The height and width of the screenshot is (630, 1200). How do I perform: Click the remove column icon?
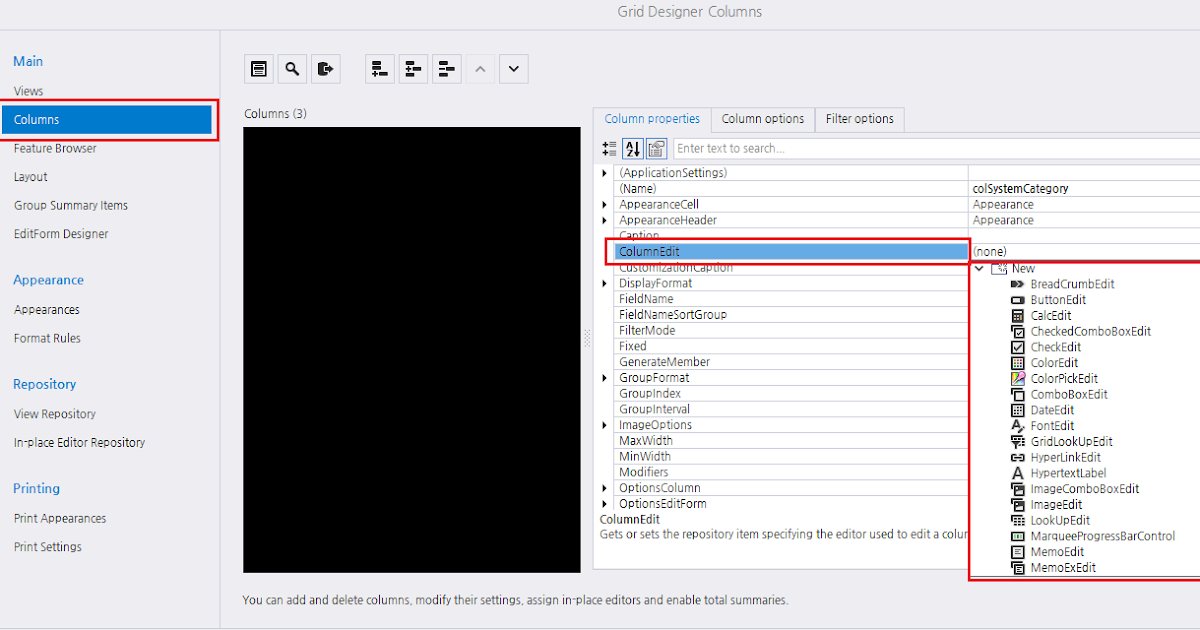(x=447, y=68)
